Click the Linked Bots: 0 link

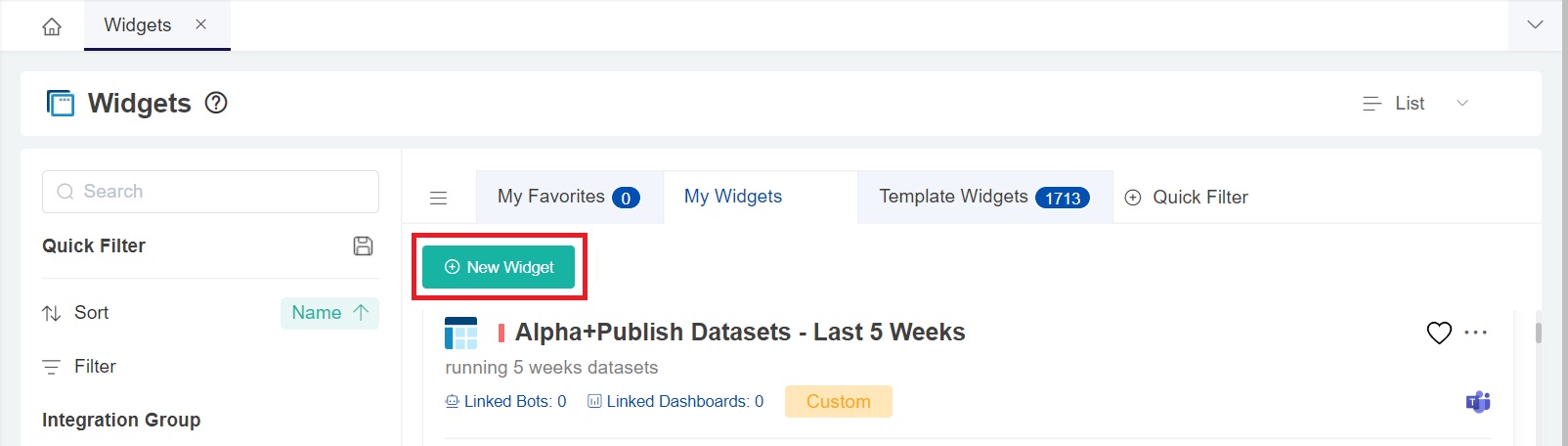point(505,402)
